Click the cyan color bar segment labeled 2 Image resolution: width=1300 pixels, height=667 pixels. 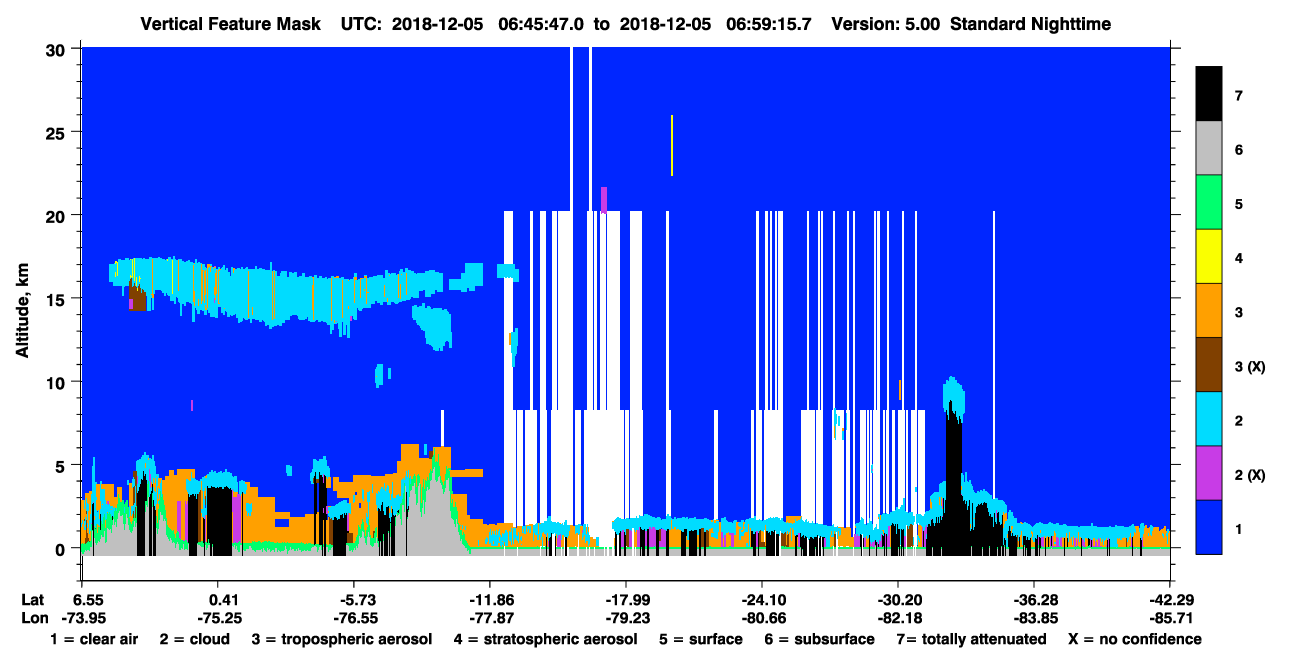(x=1209, y=418)
